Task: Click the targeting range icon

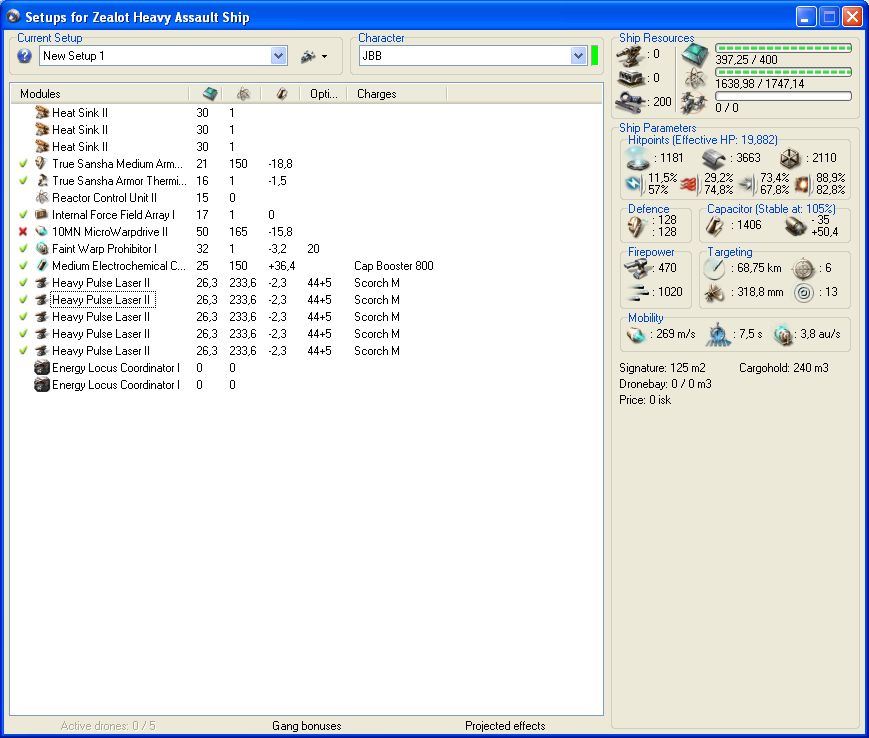Action: pyautogui.click(x=714, y=268)
